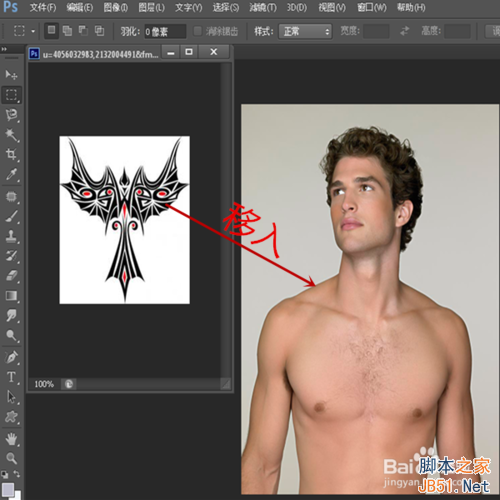Select the Magic Wand tool
Viewport: 500px width, 500px height.
pos(11,135)
